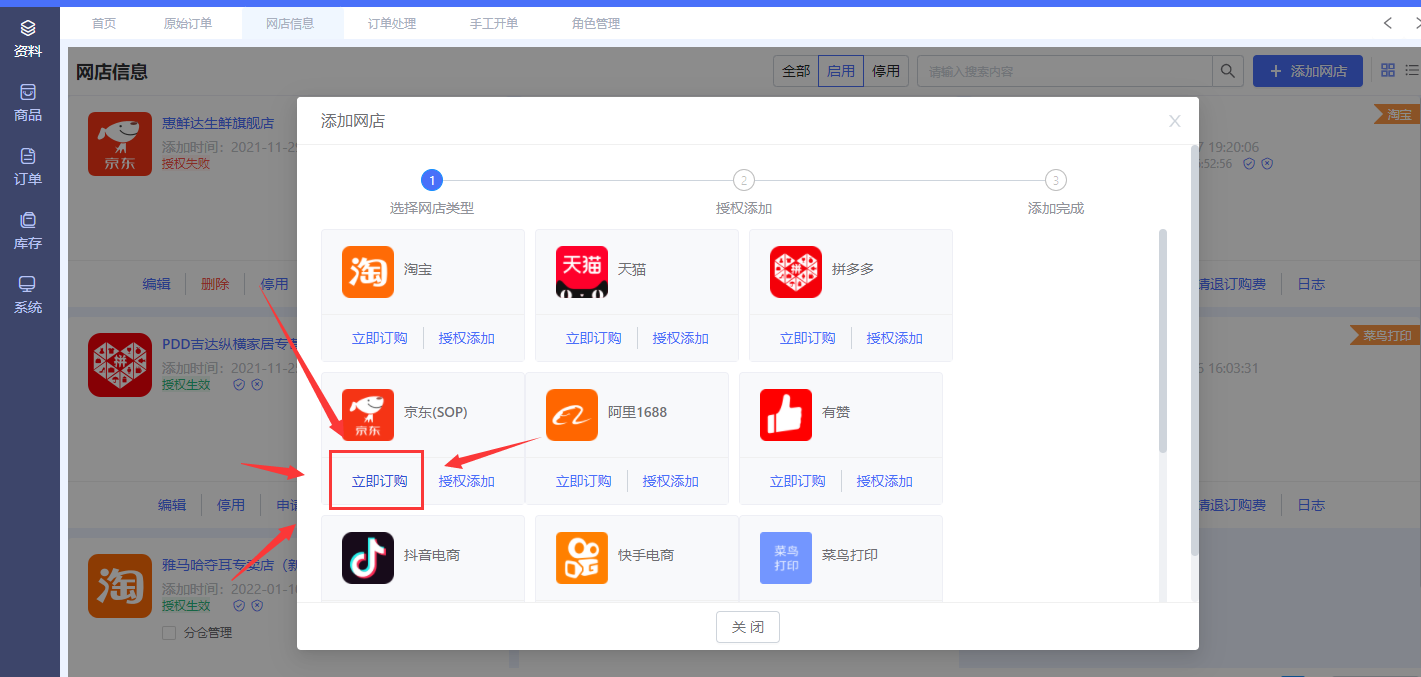Open the 商品 sidebar section

click(28, 103)
